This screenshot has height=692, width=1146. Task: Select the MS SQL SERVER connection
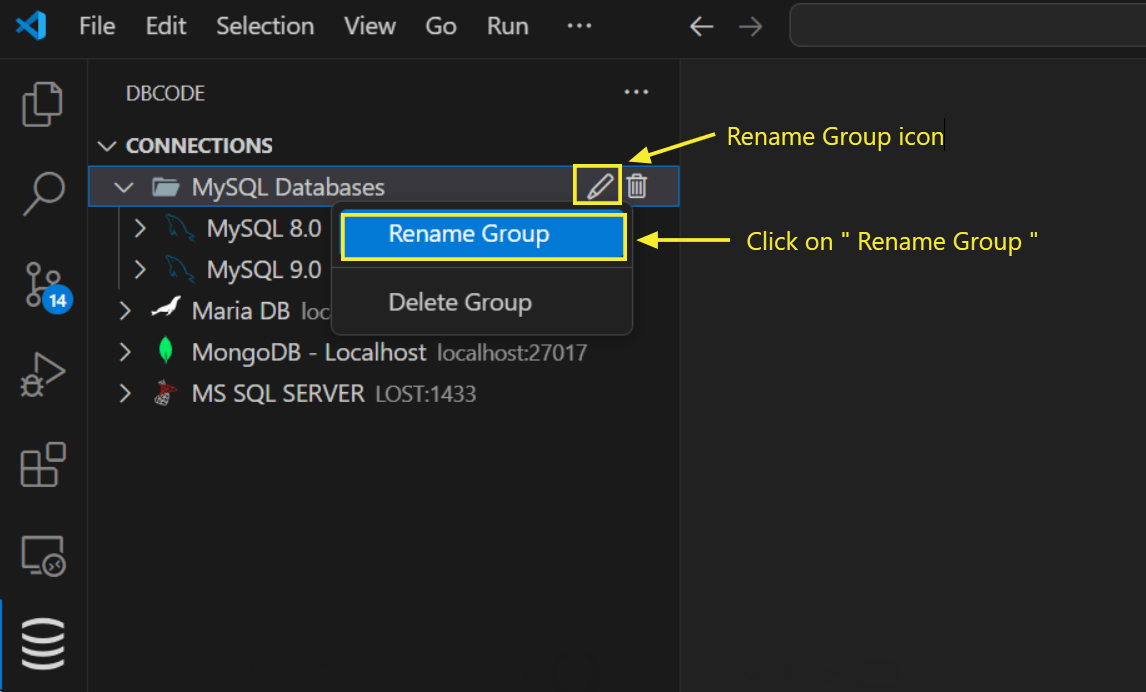278,393
